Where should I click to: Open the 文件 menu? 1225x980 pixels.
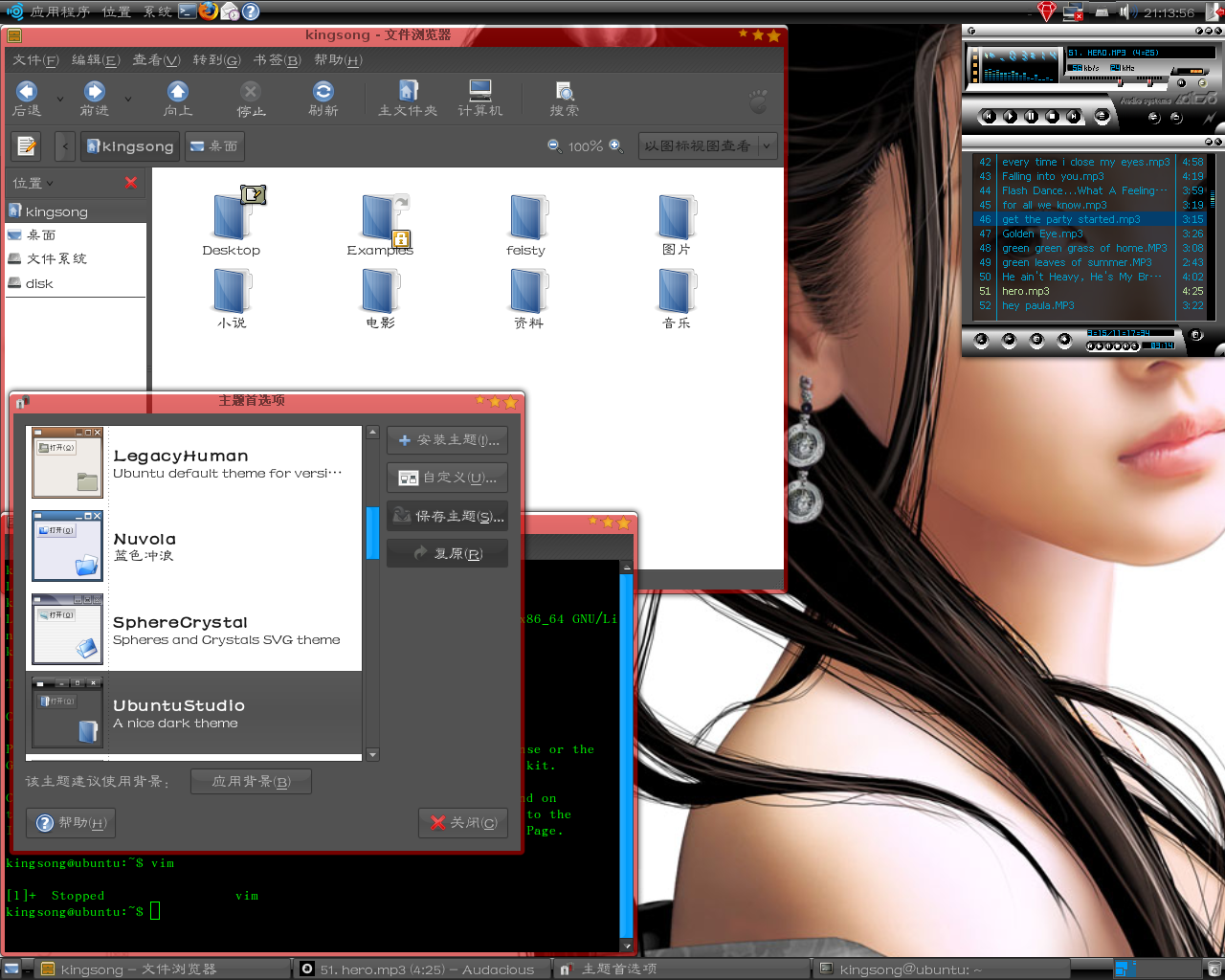pyautogui.click(x=35, y=60)
